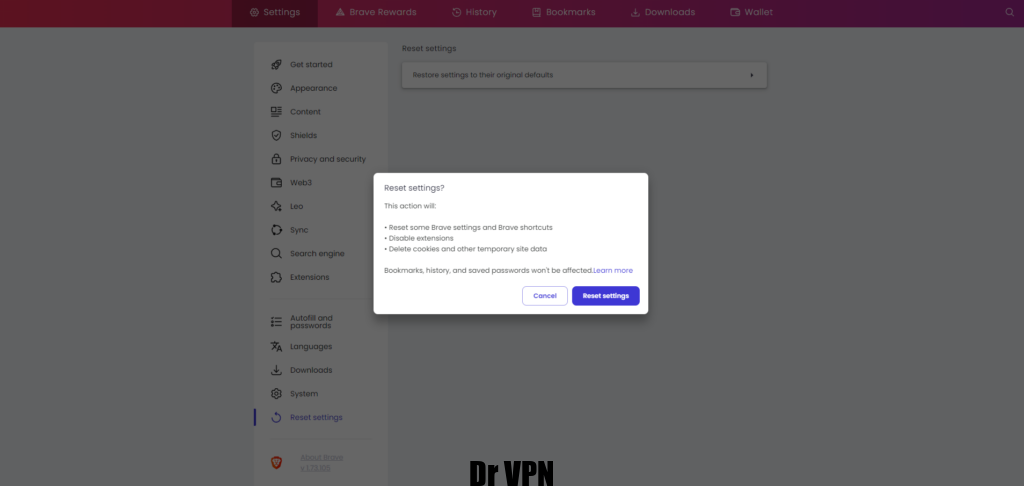The width and height of the screenshot is (1024, 486).
Task: Open the Extensions puzzle icon
Action: 276,277
